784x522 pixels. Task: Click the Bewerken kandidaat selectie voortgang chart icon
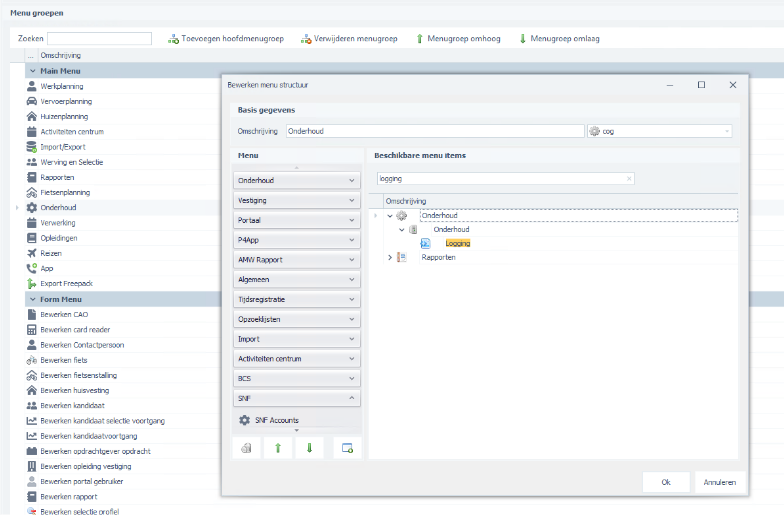(x=32, y=420)
